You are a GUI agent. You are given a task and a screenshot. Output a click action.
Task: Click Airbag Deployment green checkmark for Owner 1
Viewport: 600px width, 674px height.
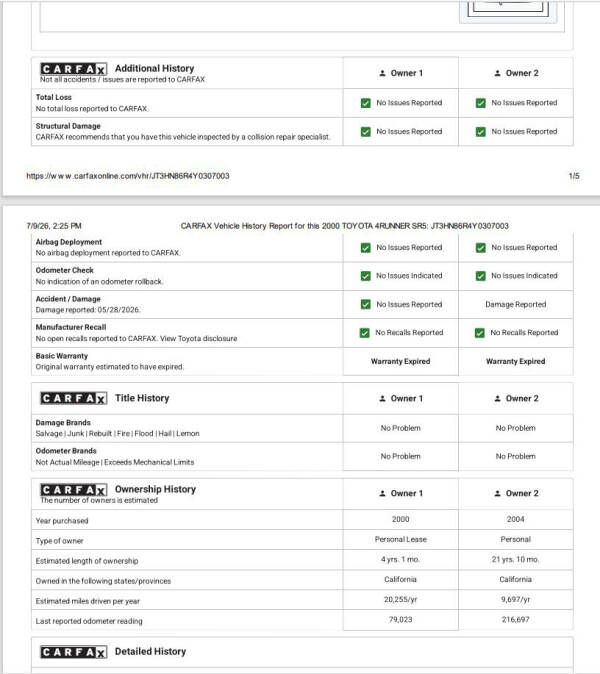(x=366, y=248)
